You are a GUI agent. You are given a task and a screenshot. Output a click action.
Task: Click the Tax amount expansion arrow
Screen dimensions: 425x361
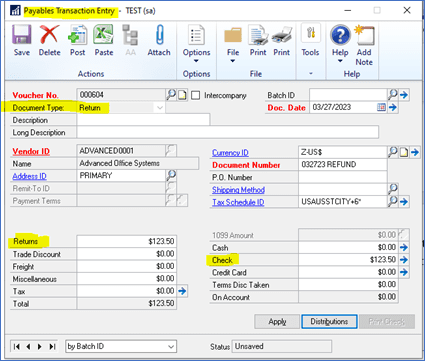pyautogui.click(x=182, y=291)
